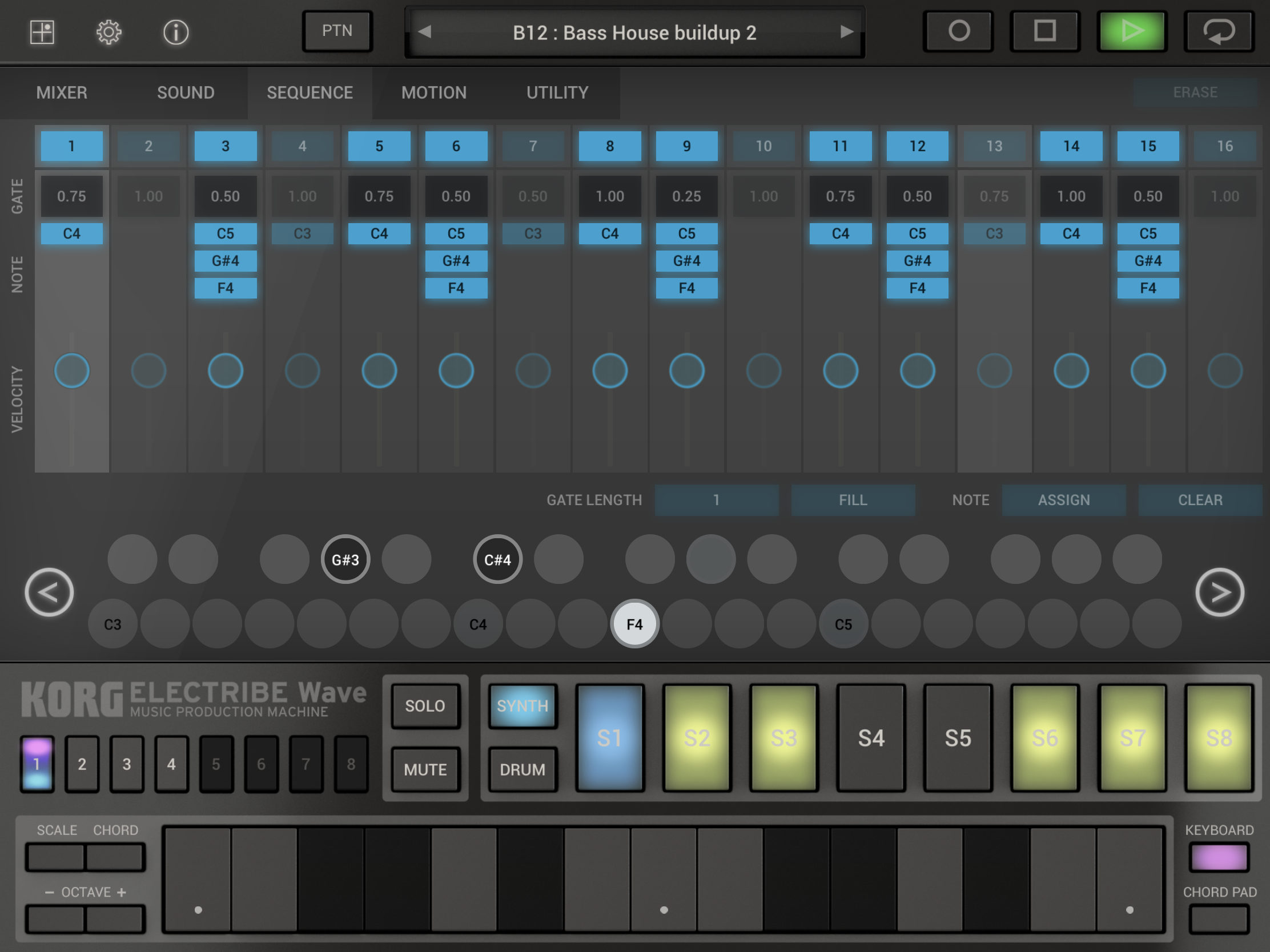
Task: Open the grid layout view icon
Action: [x=42, y=31]
